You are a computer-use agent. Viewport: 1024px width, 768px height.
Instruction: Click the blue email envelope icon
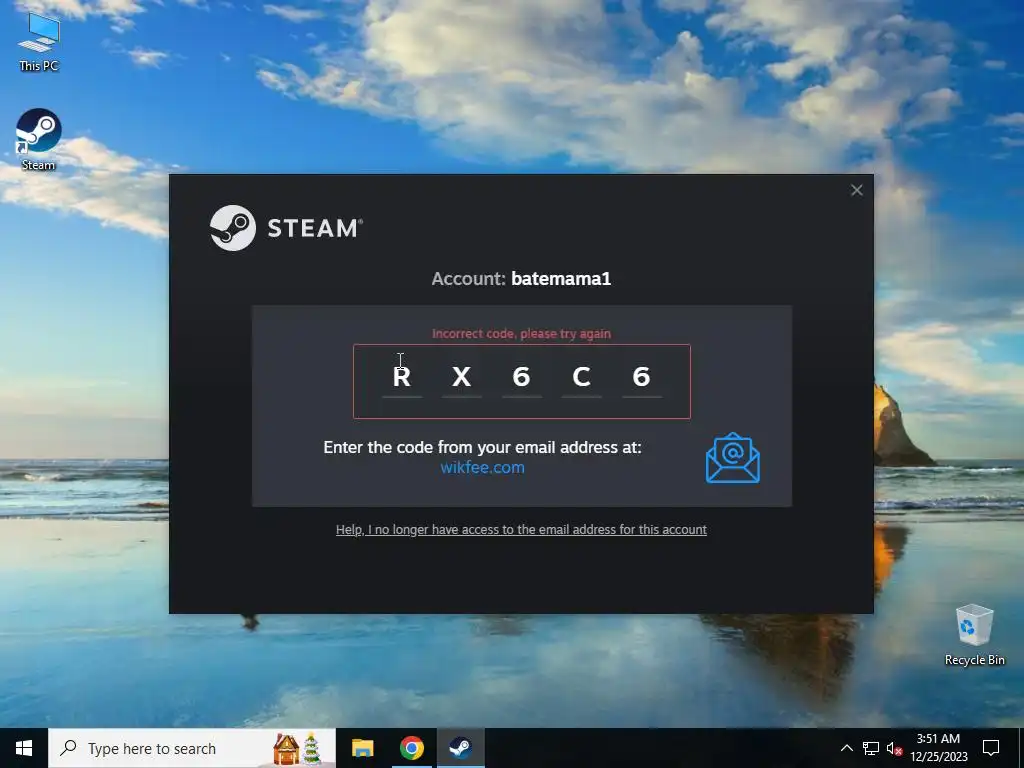click(732, 458)
